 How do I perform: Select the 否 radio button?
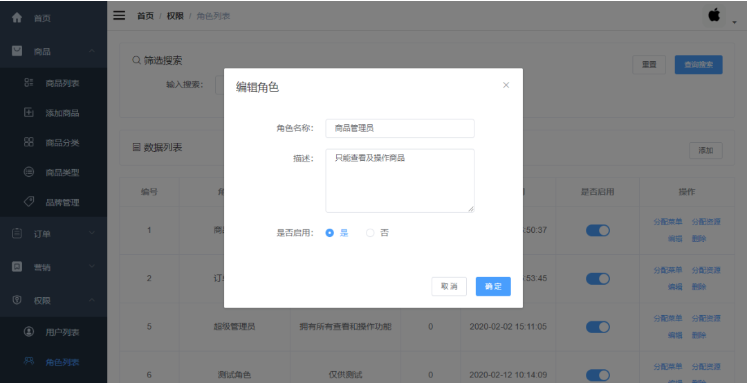click(x=370, y=233)
